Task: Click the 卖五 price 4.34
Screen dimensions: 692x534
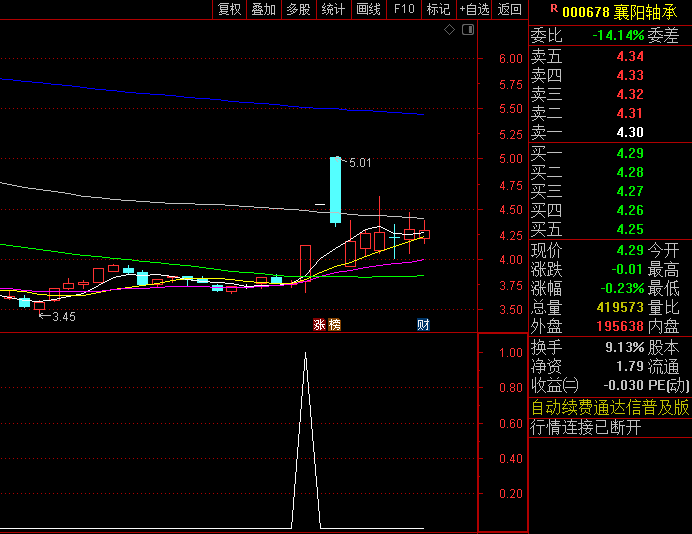Action: (x=630, y=56)
